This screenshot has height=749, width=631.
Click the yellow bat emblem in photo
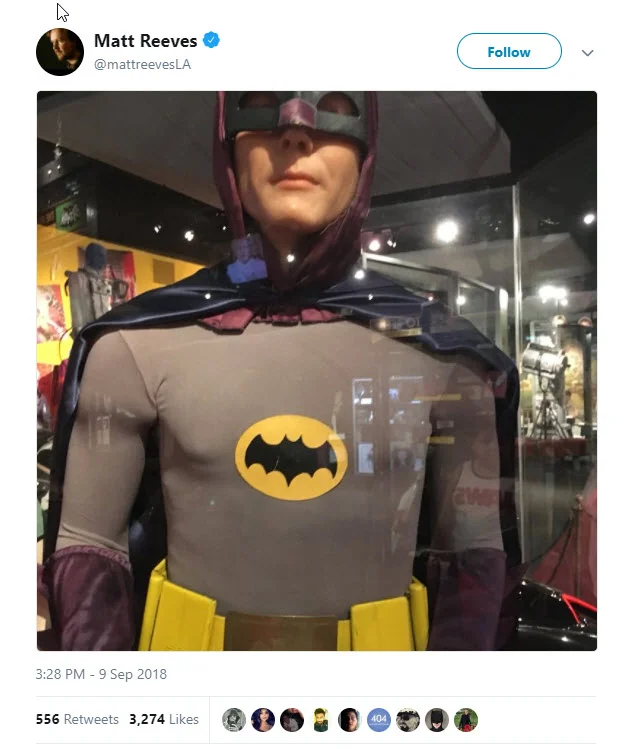(291, 457)
